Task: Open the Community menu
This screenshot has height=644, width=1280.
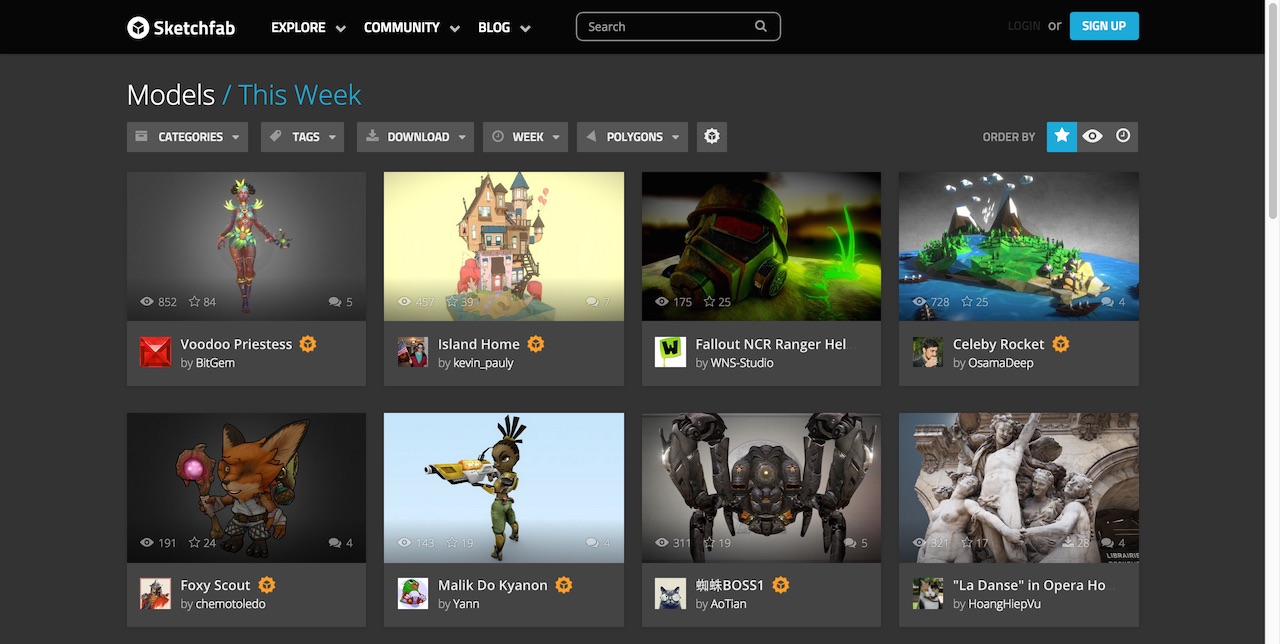Action: (x=402, y=27)
